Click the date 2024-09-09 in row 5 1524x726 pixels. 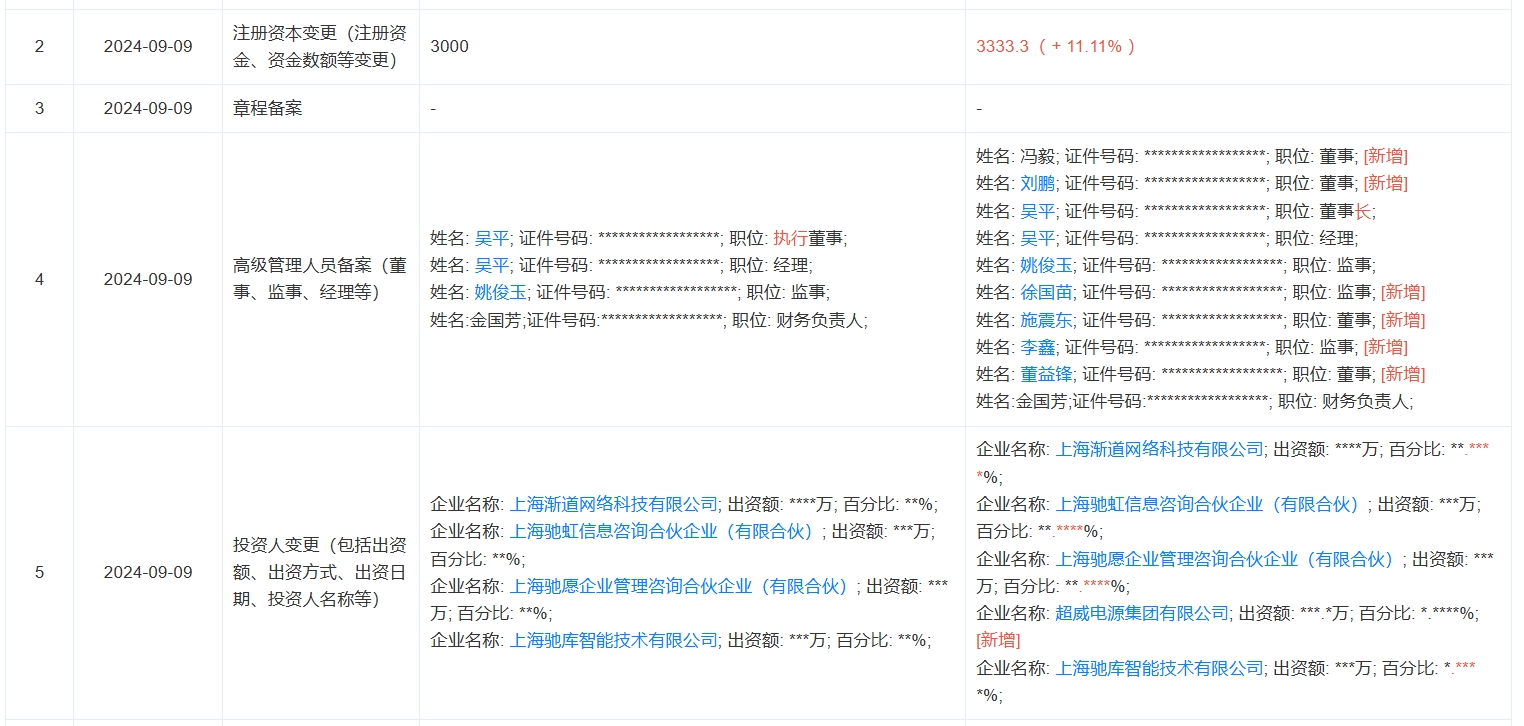(x=148, y=573)
